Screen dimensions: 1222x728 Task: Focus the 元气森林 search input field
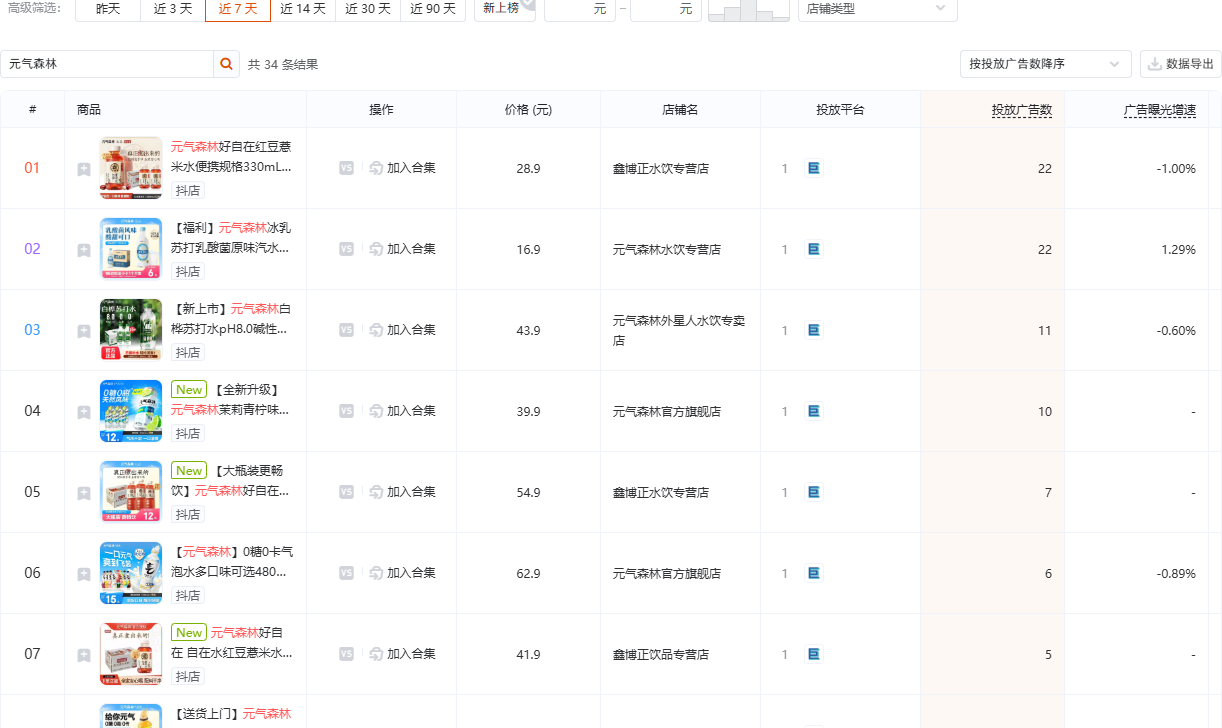107,64
